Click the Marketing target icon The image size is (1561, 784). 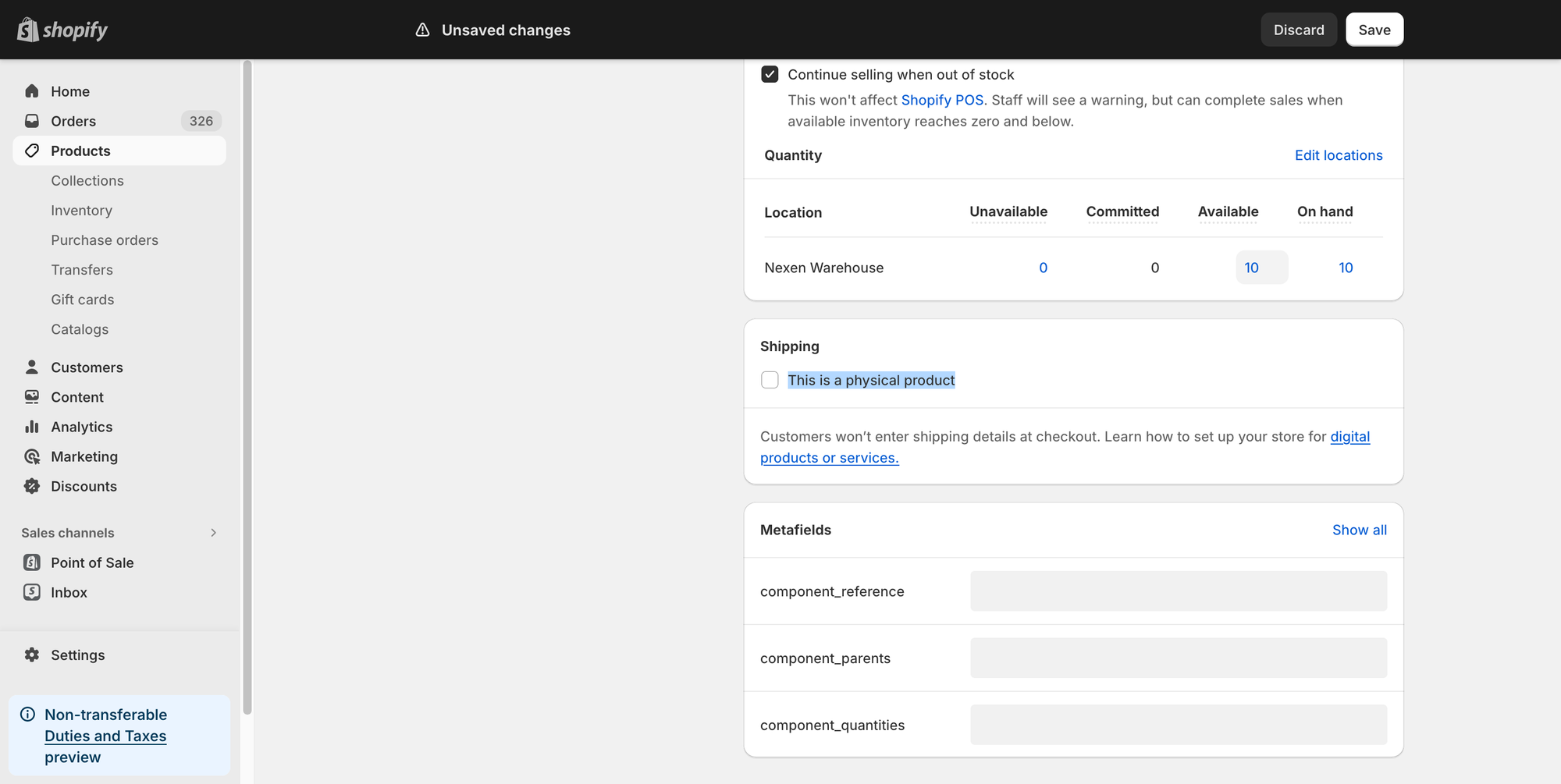tap(32, 456)
